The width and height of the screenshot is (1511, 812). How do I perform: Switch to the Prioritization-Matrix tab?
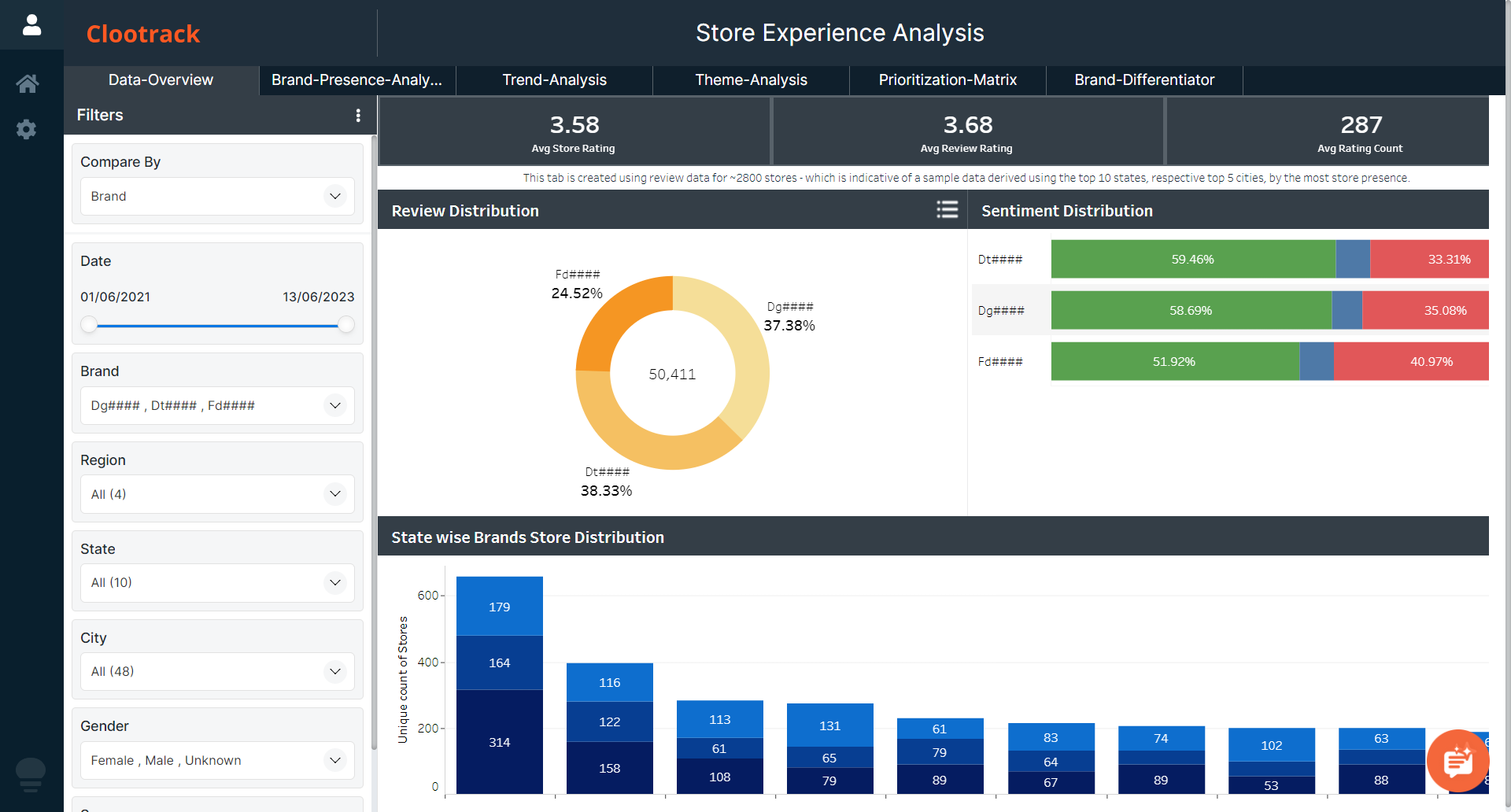tap(948, 80)
